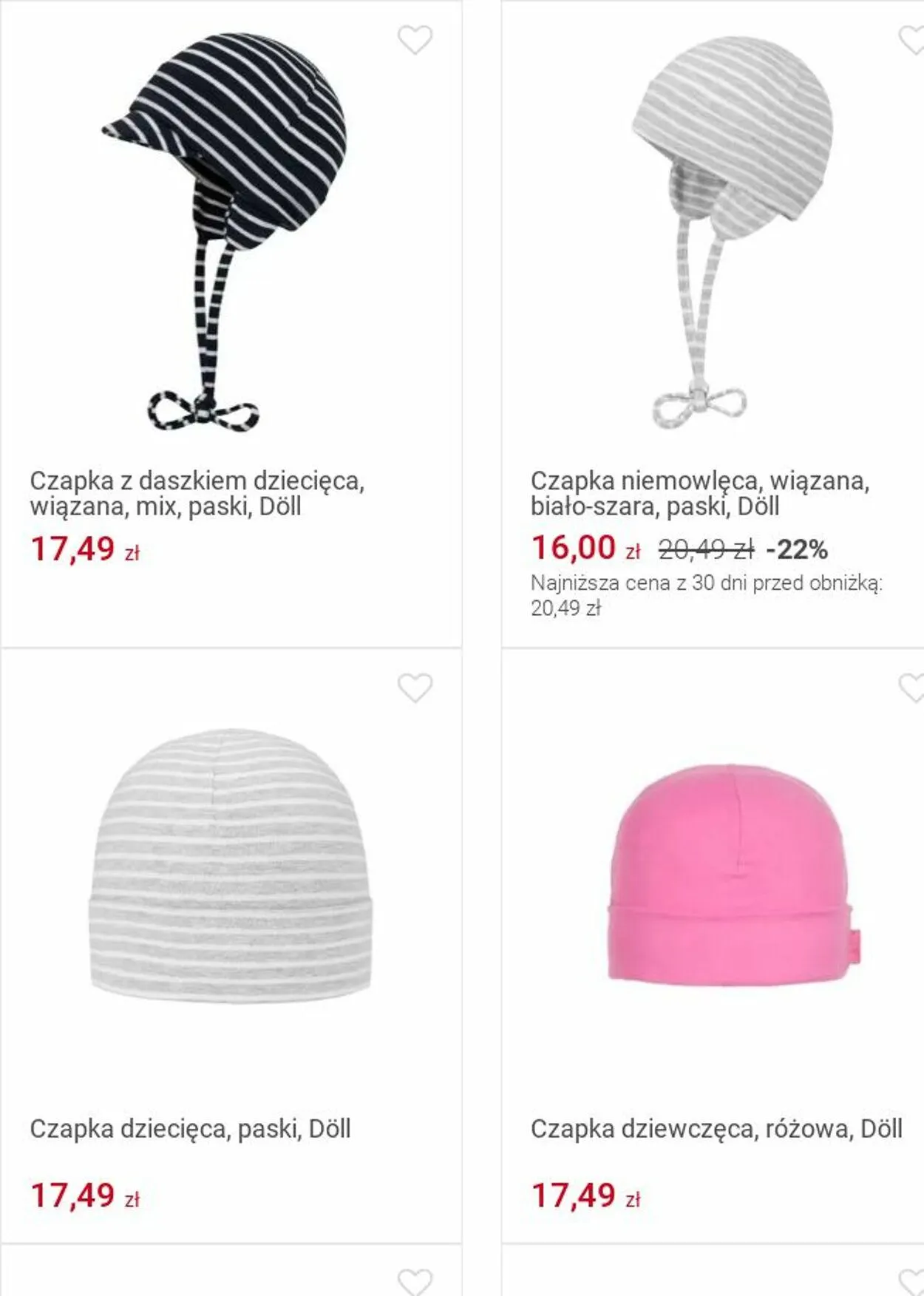This screenshot has height=1296, width=924.
Task: Click 'Najniższa cena z 30 dni' note
Action: click(707, 595)
